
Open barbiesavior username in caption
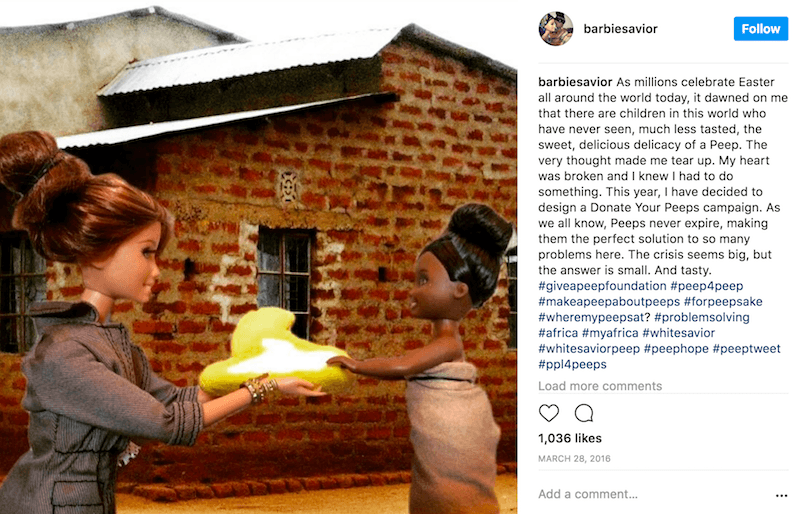575,82
